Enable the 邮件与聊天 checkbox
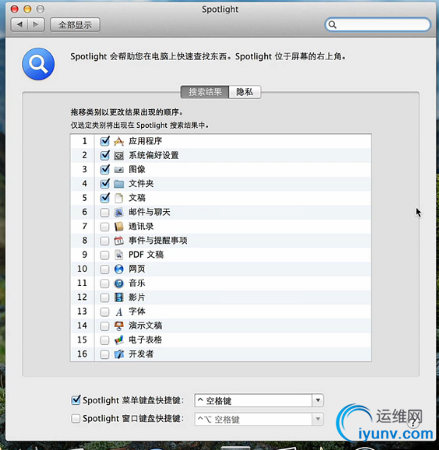 point(105,212)
